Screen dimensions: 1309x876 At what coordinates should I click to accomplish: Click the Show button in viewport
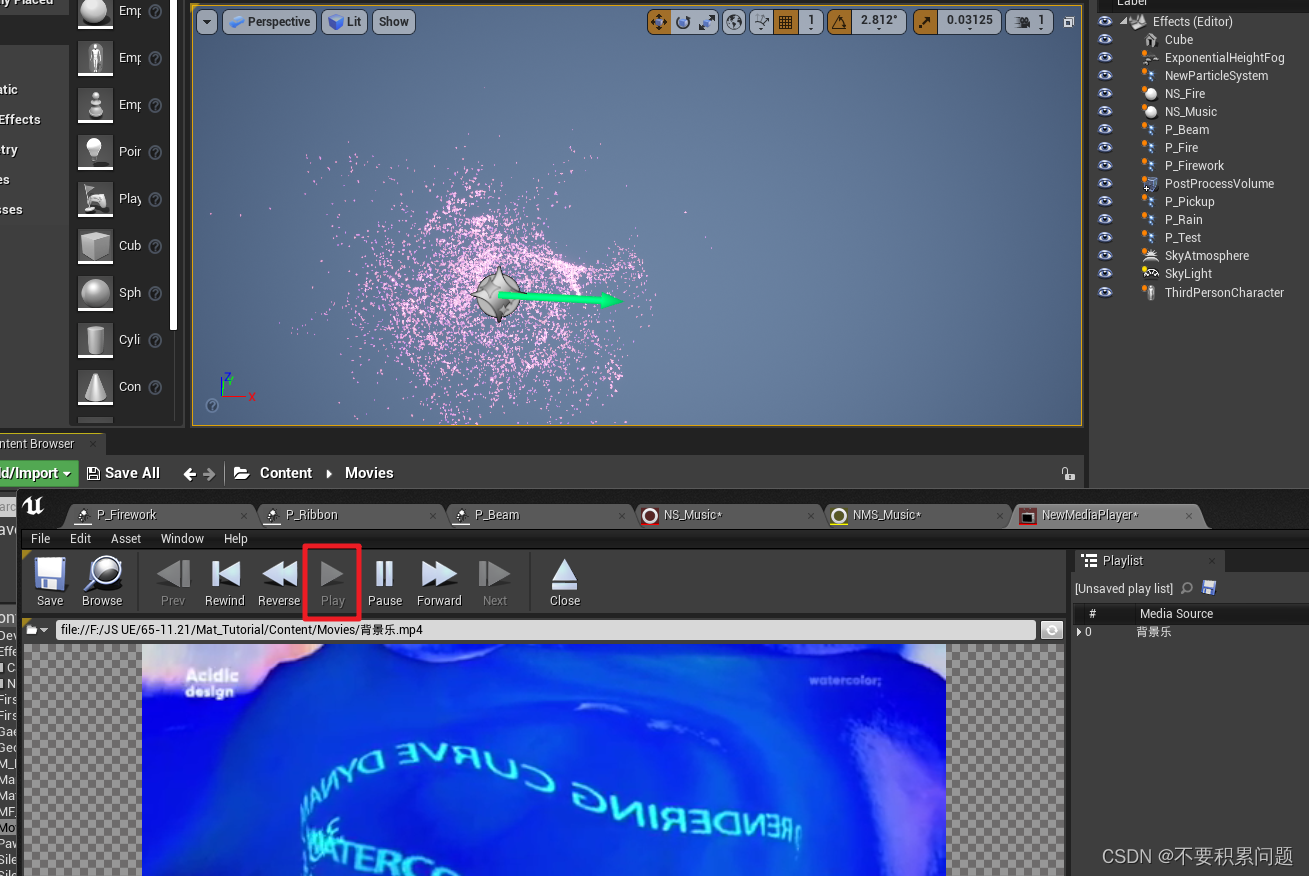[394, 22]
